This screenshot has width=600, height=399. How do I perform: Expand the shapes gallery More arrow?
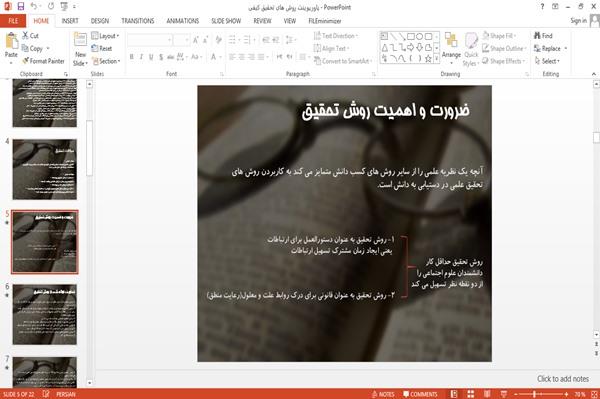coord(436,59)
